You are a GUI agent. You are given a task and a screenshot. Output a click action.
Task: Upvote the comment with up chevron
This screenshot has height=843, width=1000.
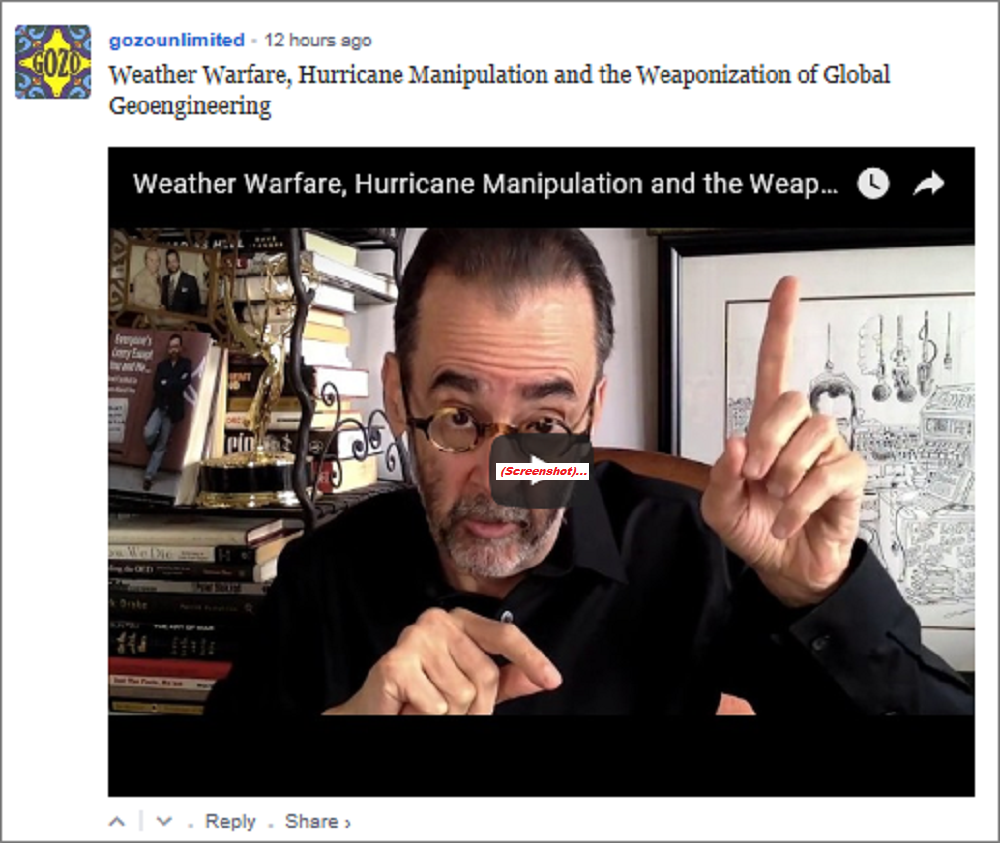pyautogui.click(x=117, y=821)
